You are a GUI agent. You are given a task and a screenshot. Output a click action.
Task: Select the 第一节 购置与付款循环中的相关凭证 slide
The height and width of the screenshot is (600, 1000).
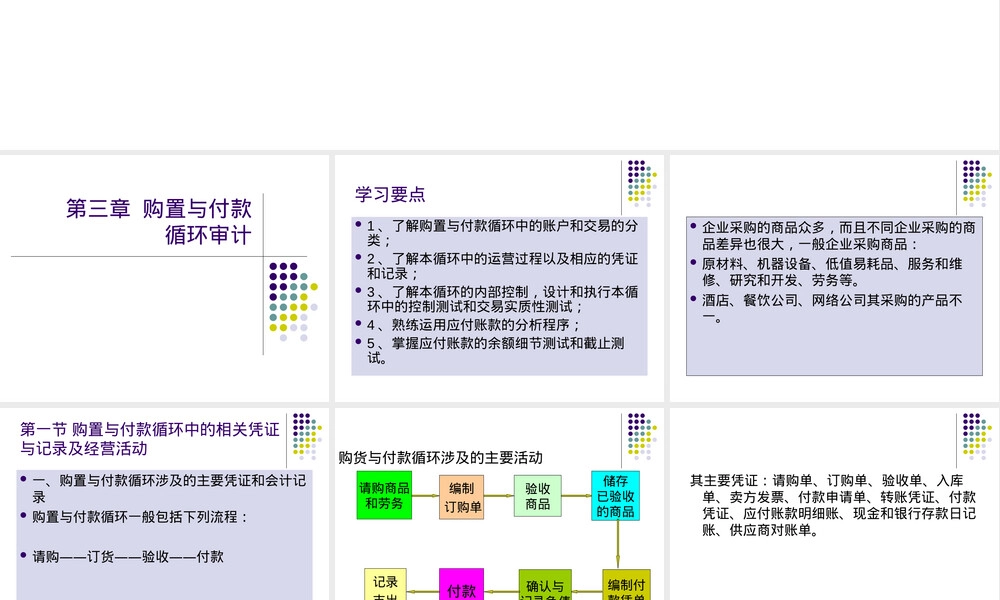164,504
